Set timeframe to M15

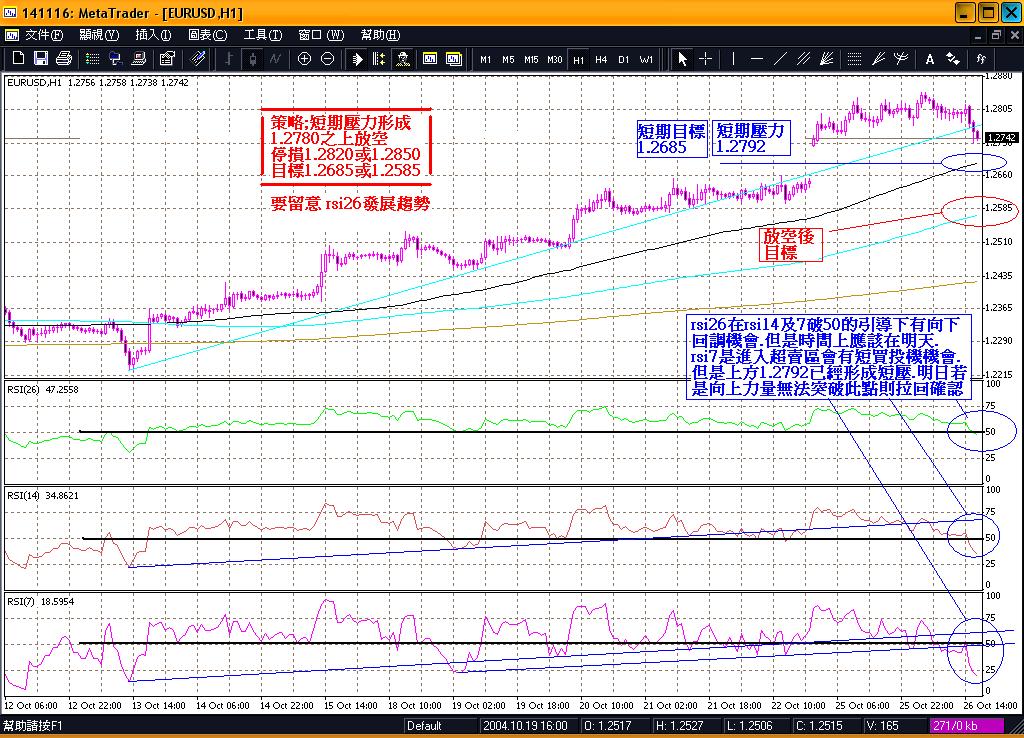click(x=531, y=59)
